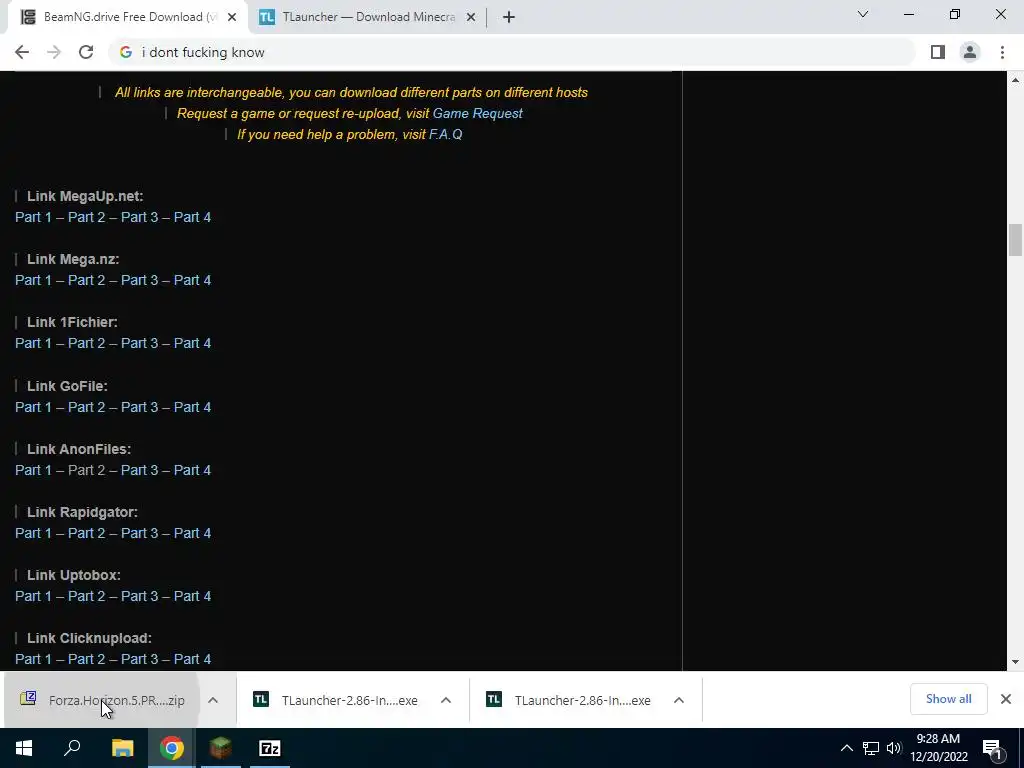
Task: Open the Windows Start menu
Action: (x=24, y=748)
